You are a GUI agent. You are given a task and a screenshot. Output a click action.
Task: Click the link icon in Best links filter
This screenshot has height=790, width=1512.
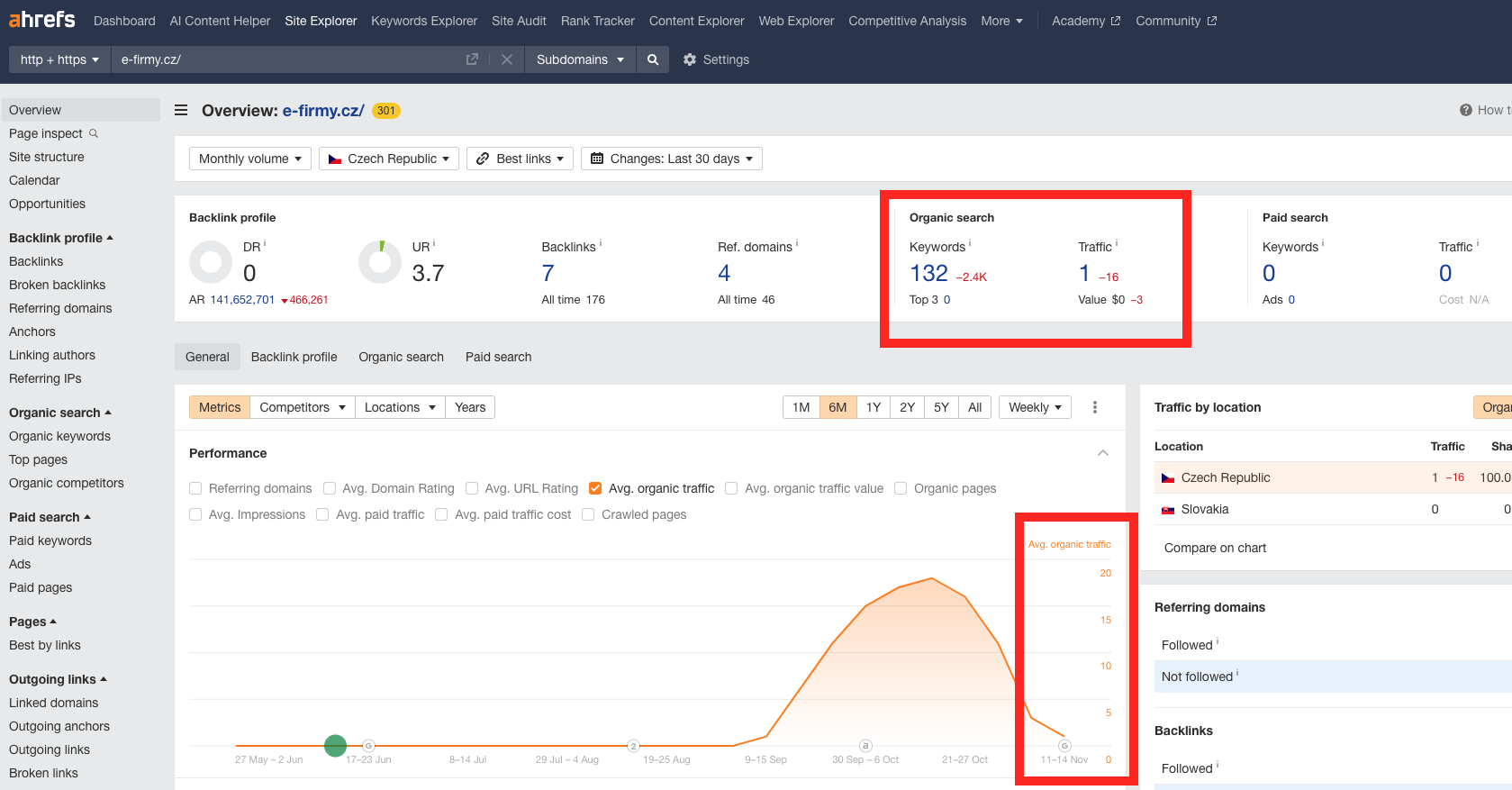point(483,159)
